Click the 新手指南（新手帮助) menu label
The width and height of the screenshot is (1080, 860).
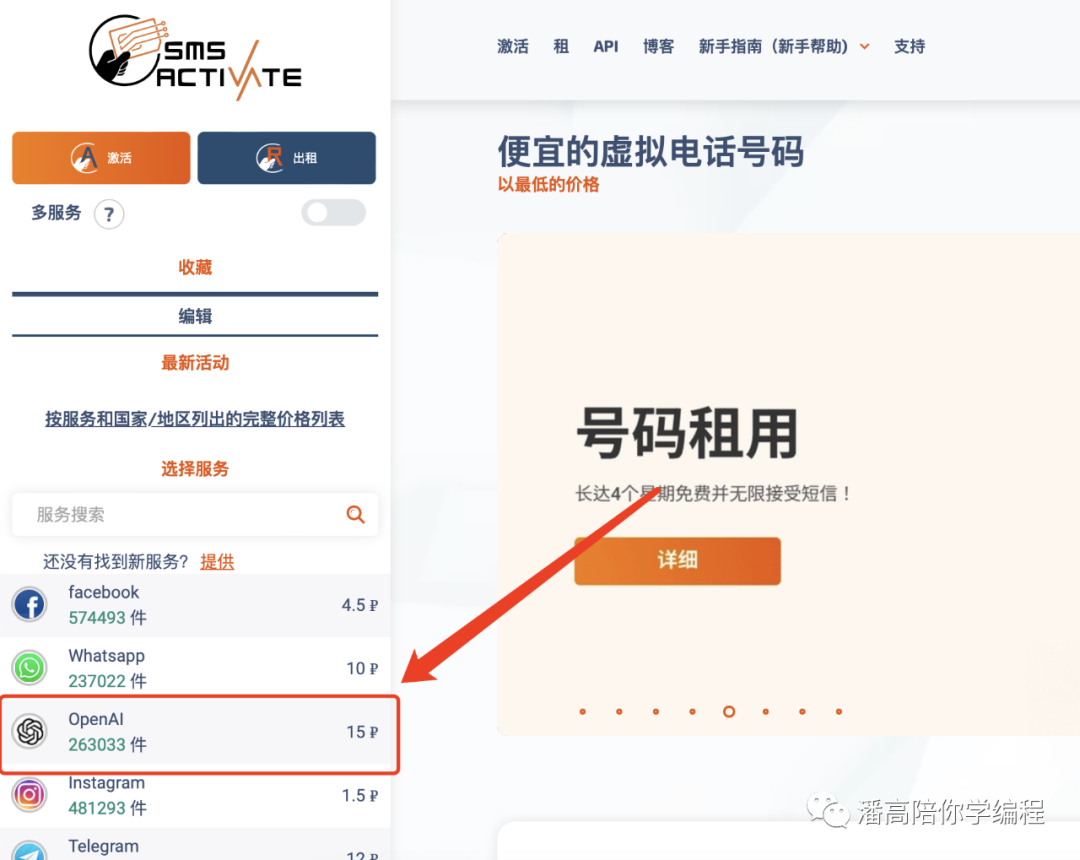click(x=773, y=47)
